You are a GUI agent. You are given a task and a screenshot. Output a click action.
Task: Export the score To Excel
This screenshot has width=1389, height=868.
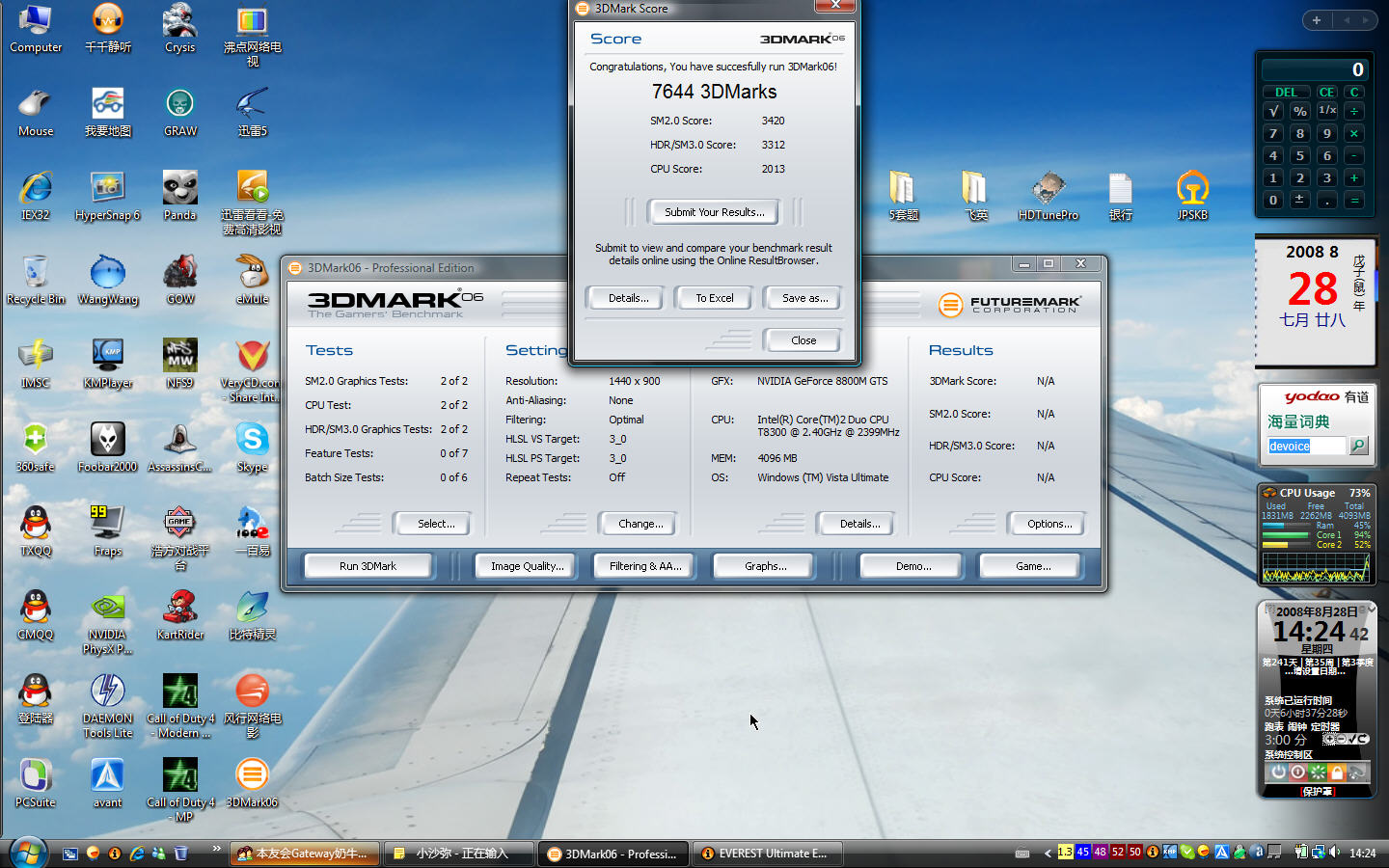715,298
